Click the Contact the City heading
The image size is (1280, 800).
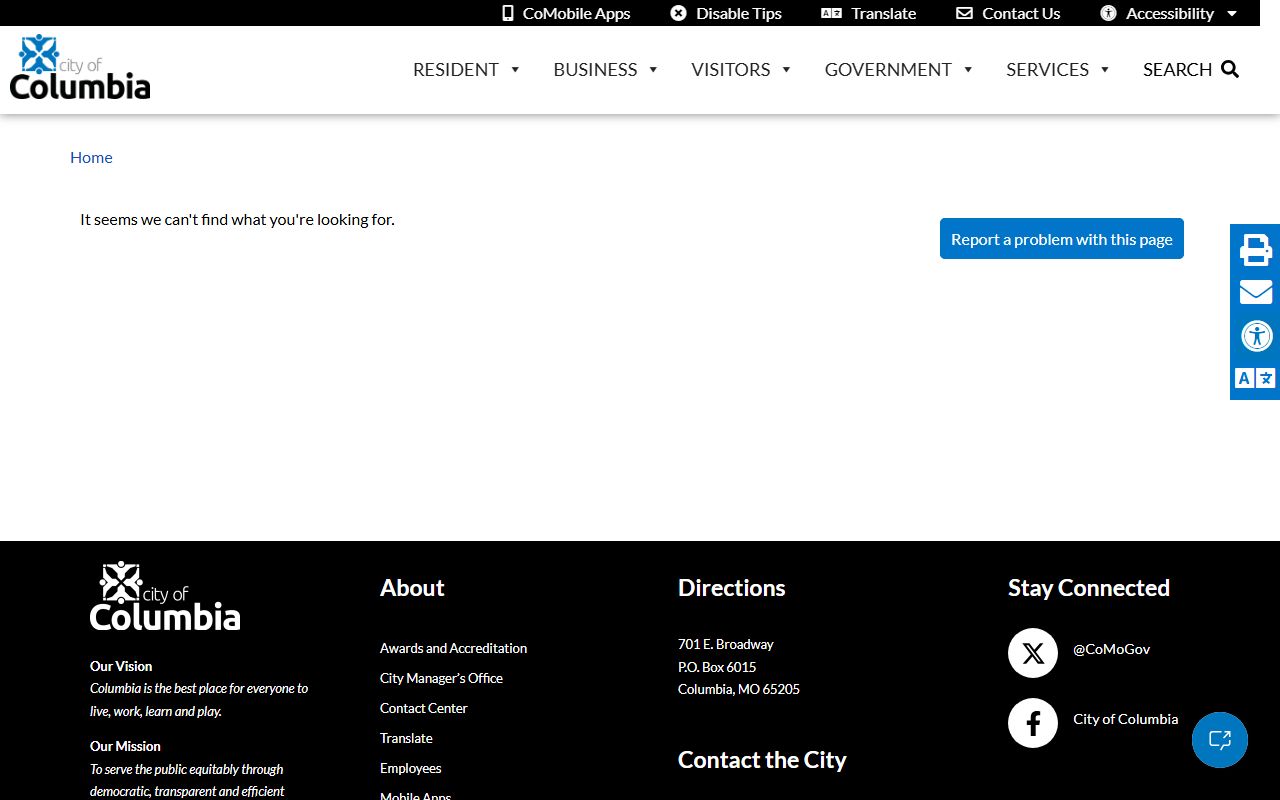(762, 760)
